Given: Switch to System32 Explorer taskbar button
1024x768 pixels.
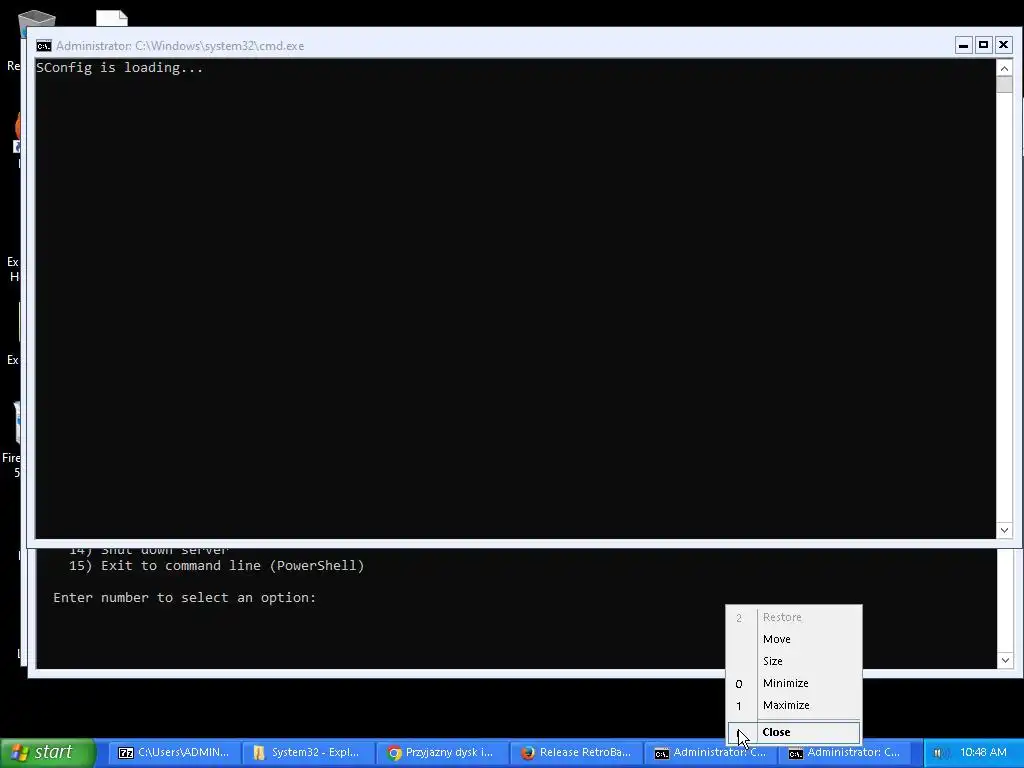Looking at the screenshot, I should [308, 752].
